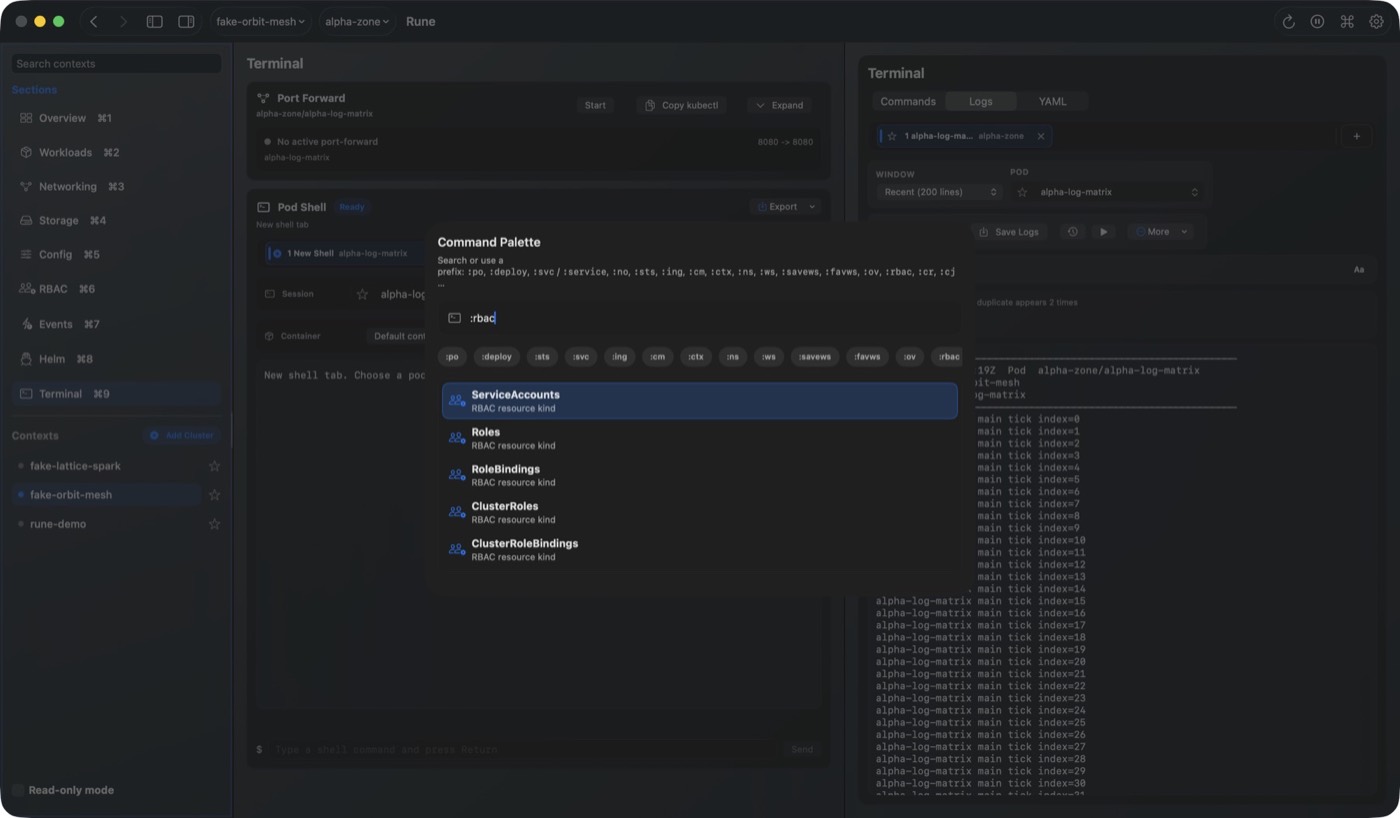Start the port forward
The height and width of the screenshot is (818, 1400).
click(x=595, y=105)
